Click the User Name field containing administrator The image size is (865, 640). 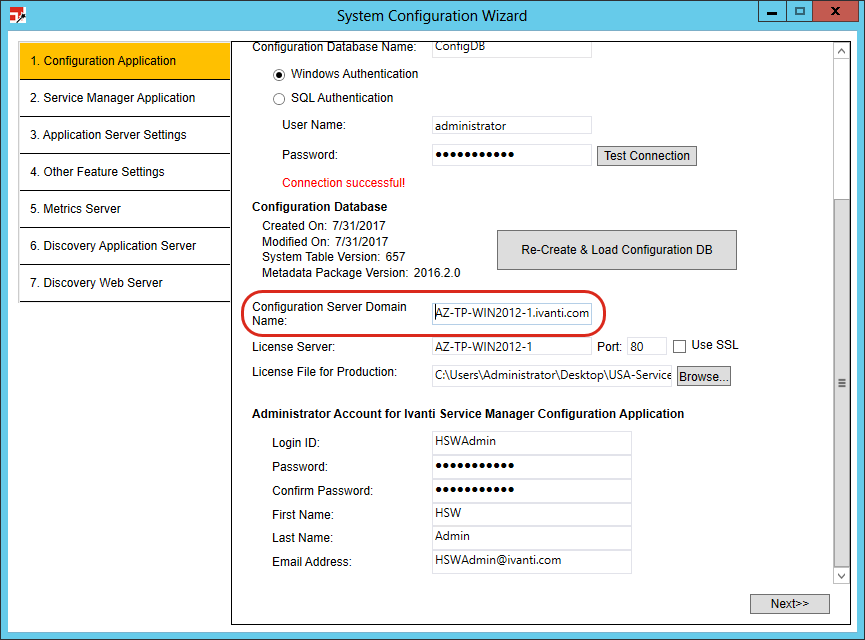point(512,125)
